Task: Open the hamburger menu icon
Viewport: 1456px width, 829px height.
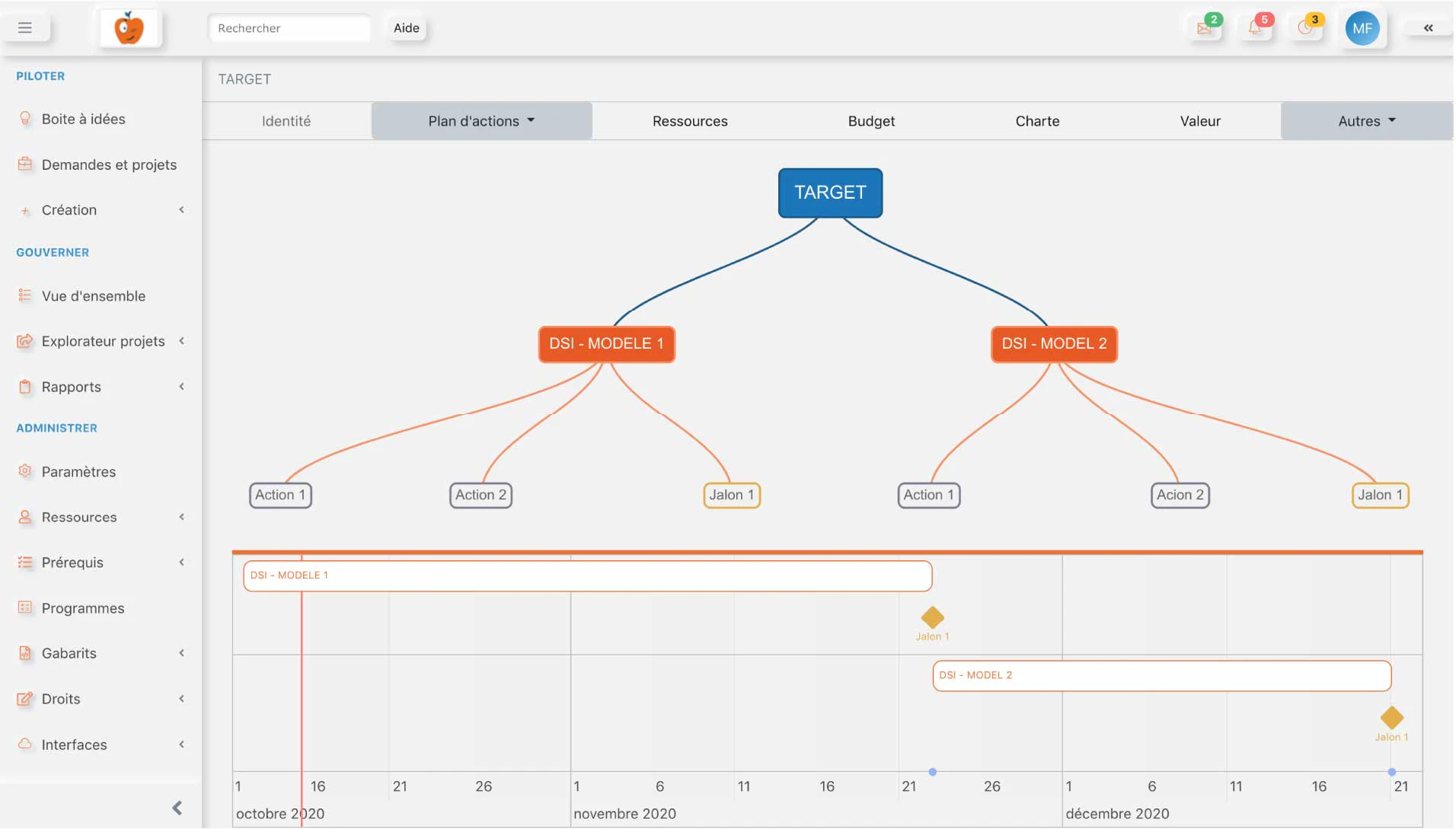Action: pos(25,28)
